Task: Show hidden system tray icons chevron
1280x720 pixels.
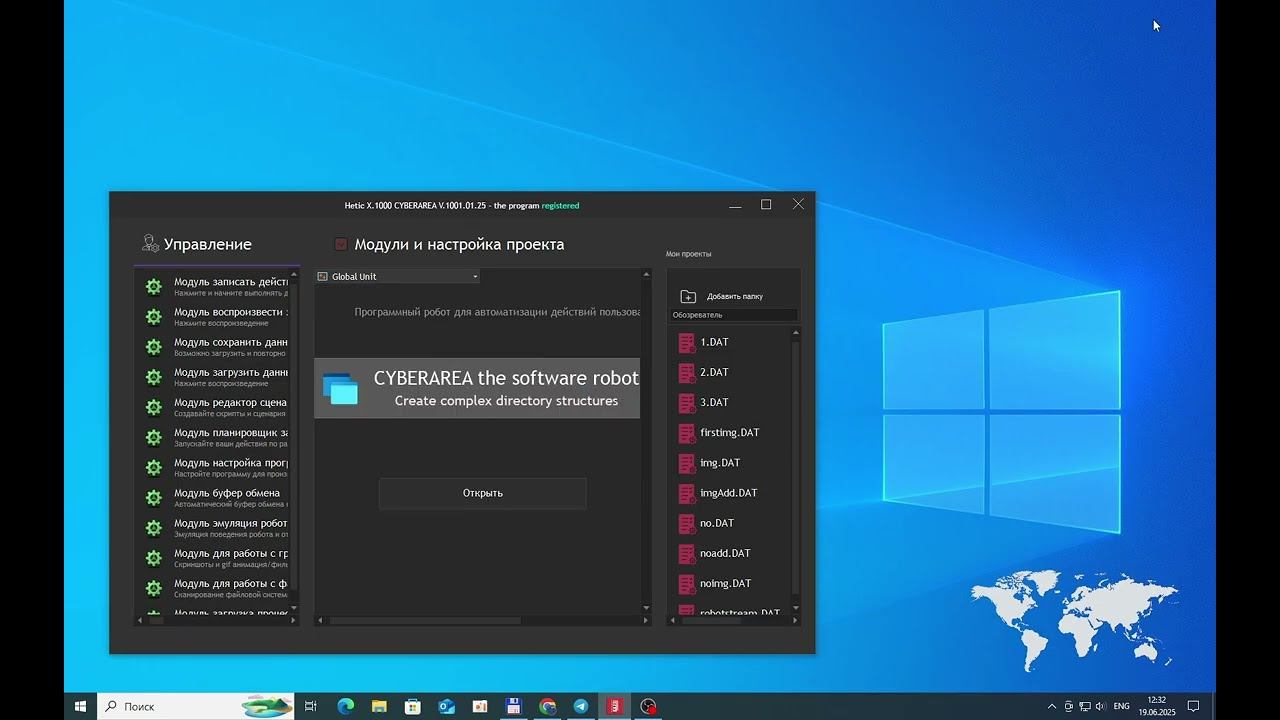Action: pos(1052,706)
